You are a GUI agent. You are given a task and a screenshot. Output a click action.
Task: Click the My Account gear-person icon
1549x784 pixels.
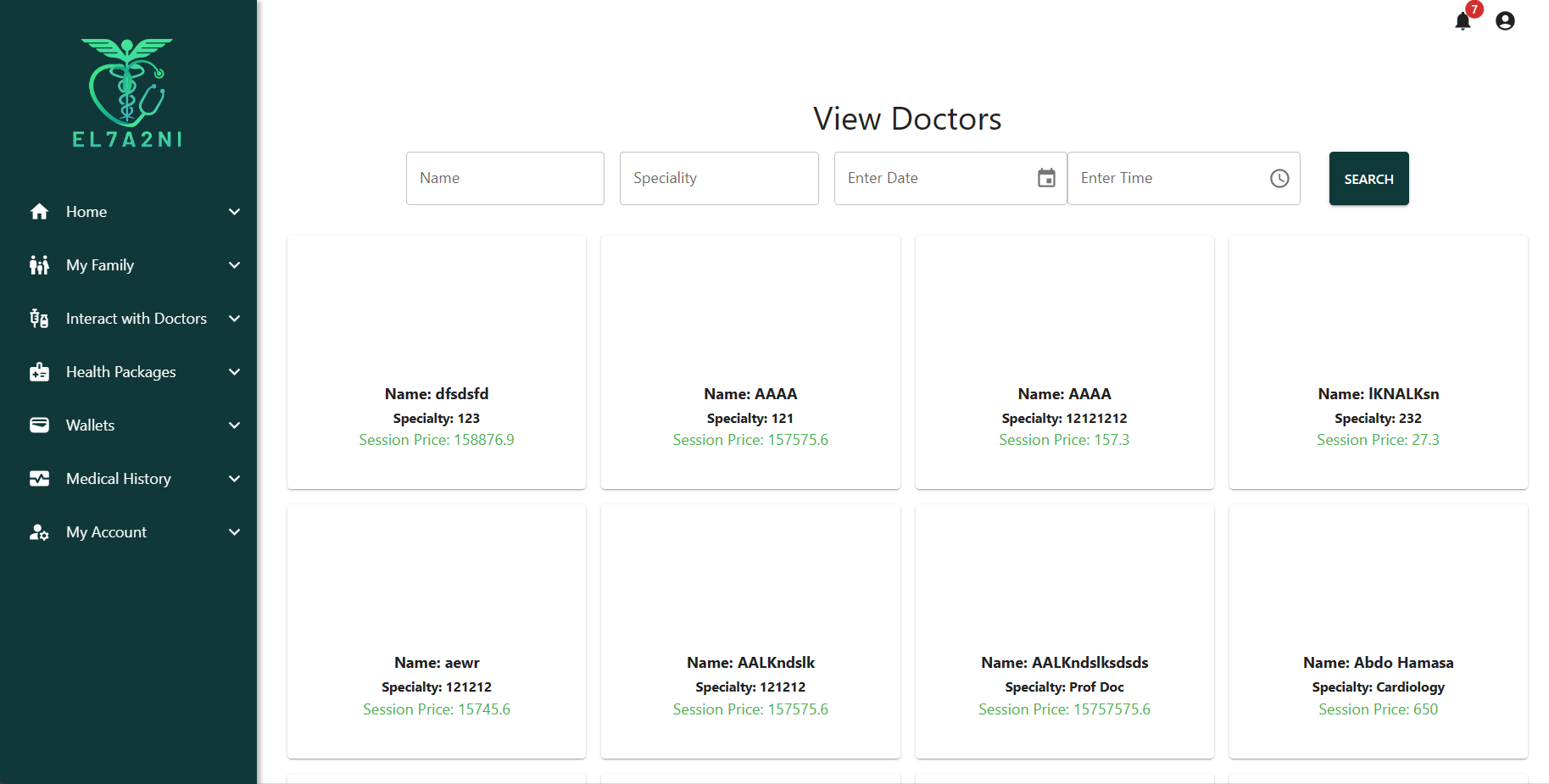click(x=39, y=532)
